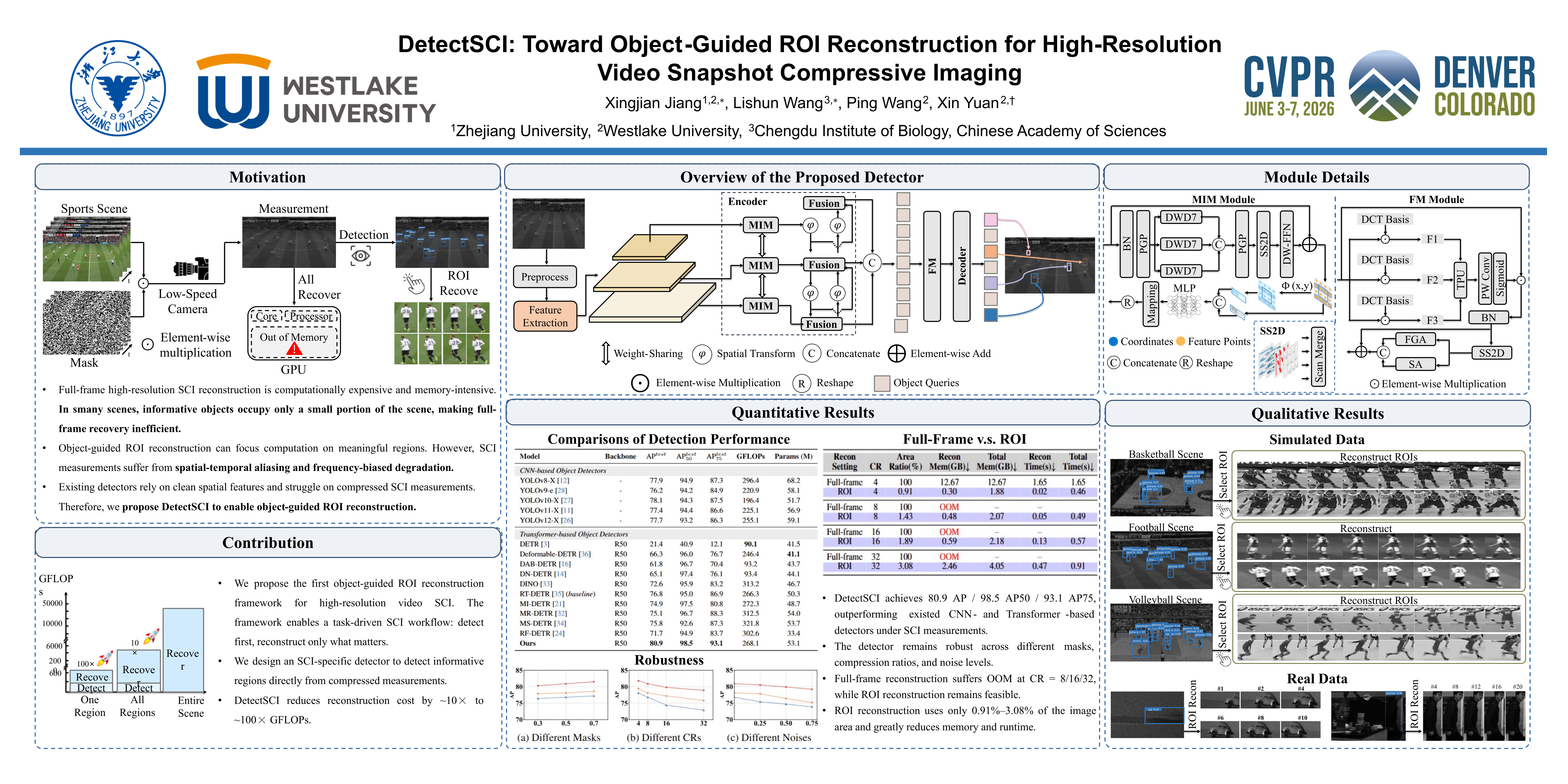Image resolution: width=1568 pixels, height=784 pixels.
Task: Click the MLP neural network diagram
Action: click(1184, 306)
